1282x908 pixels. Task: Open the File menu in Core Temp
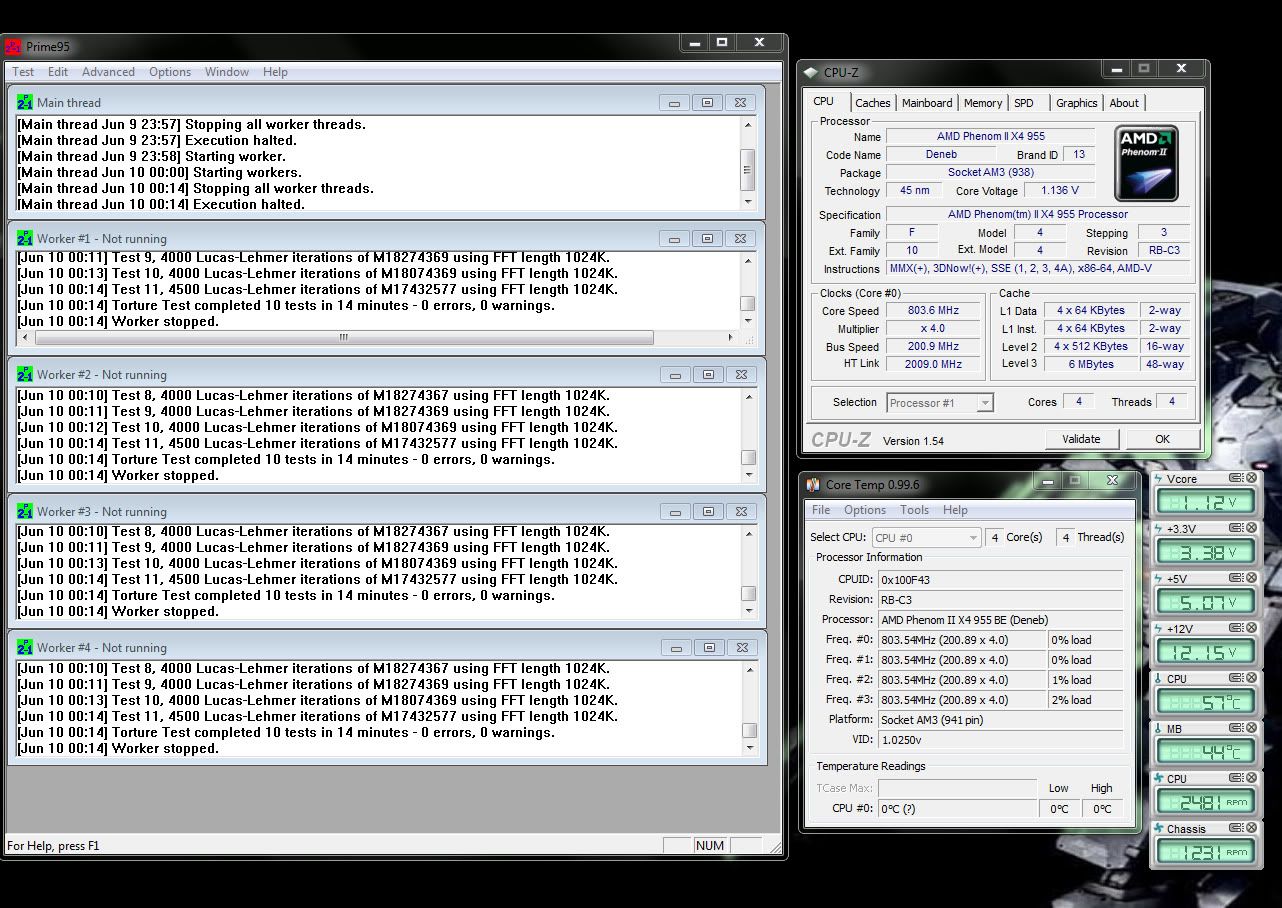point(821,510)
